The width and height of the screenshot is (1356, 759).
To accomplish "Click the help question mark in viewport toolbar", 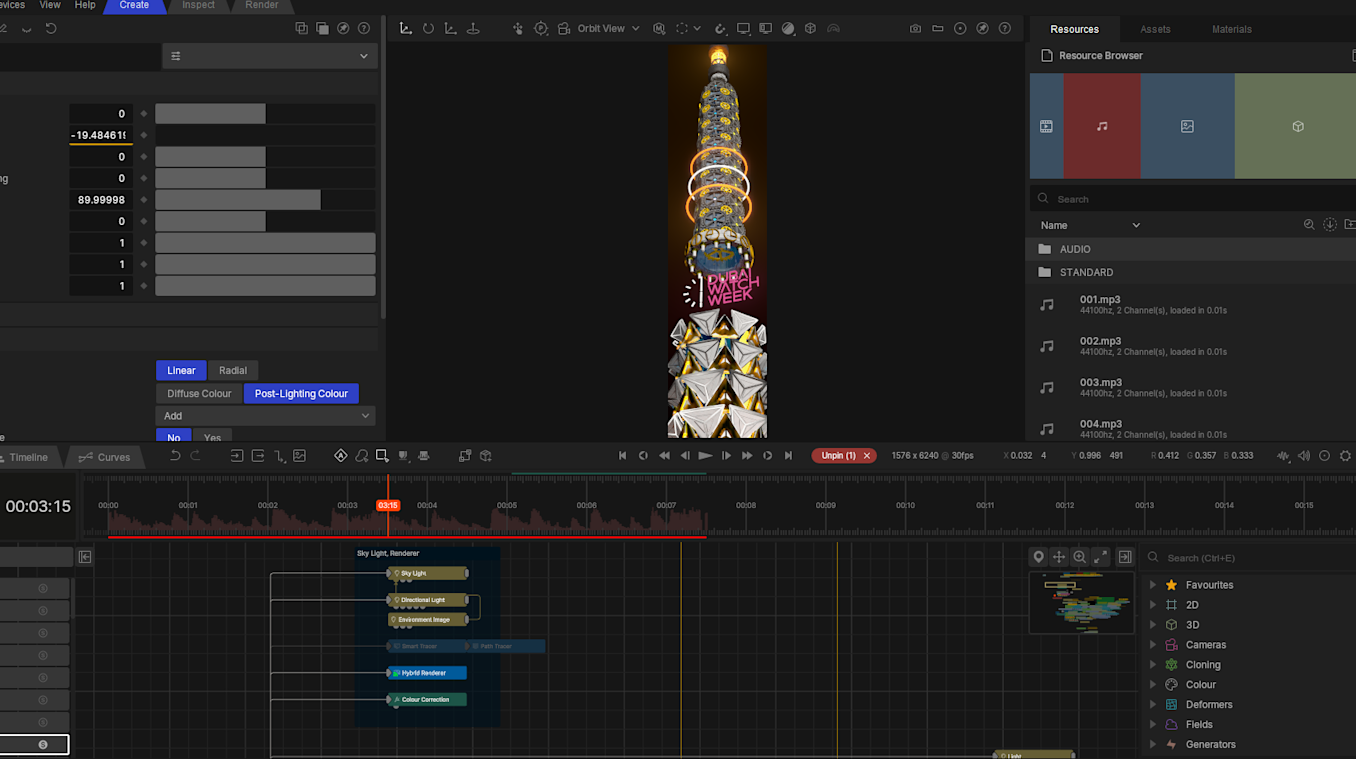I will [x=1004, y=29].
